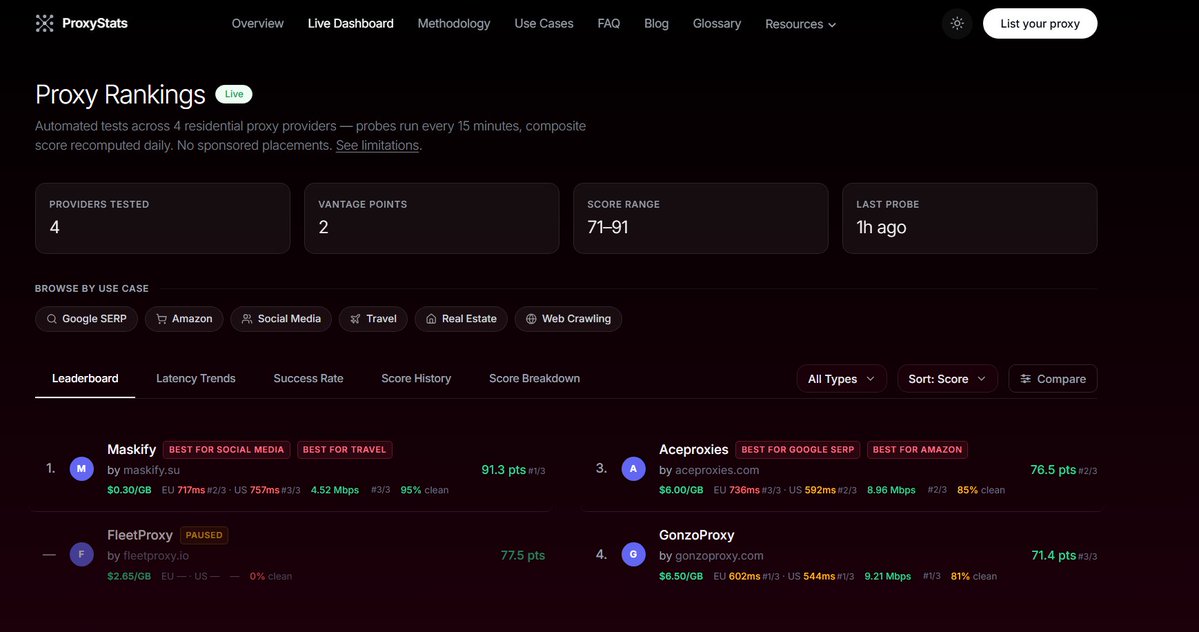This screenshot has height=632, width=1199.
Task: Click the Compare button
Action: [1053, 379]
